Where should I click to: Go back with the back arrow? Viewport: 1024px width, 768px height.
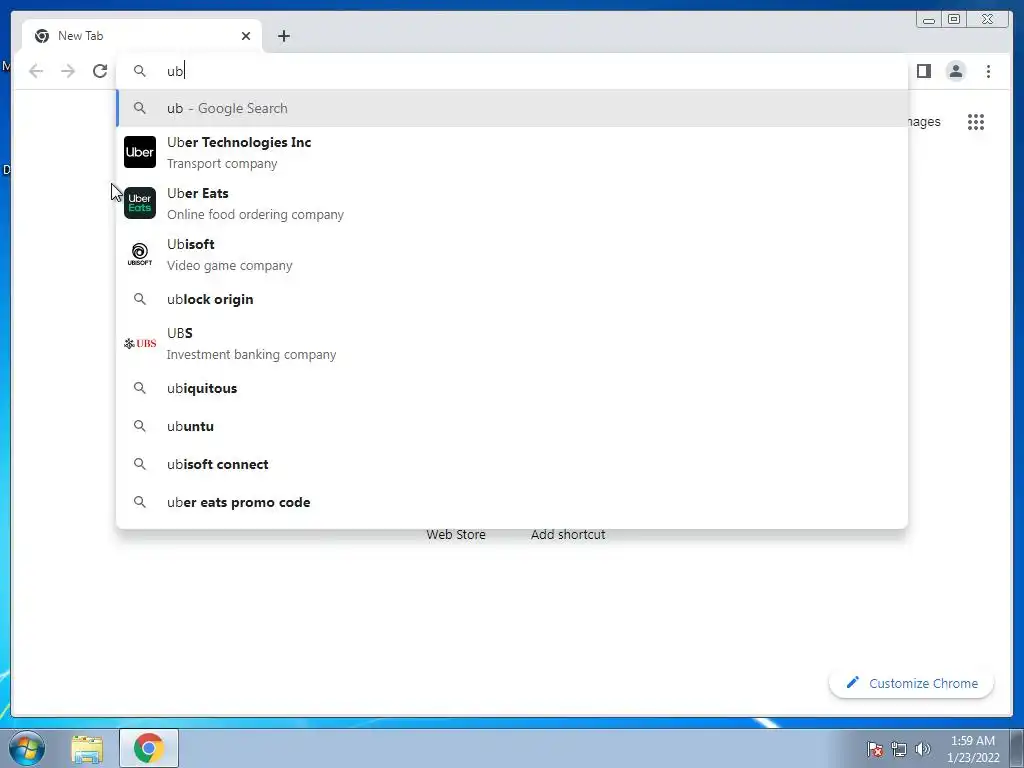(x=36, y=71)
